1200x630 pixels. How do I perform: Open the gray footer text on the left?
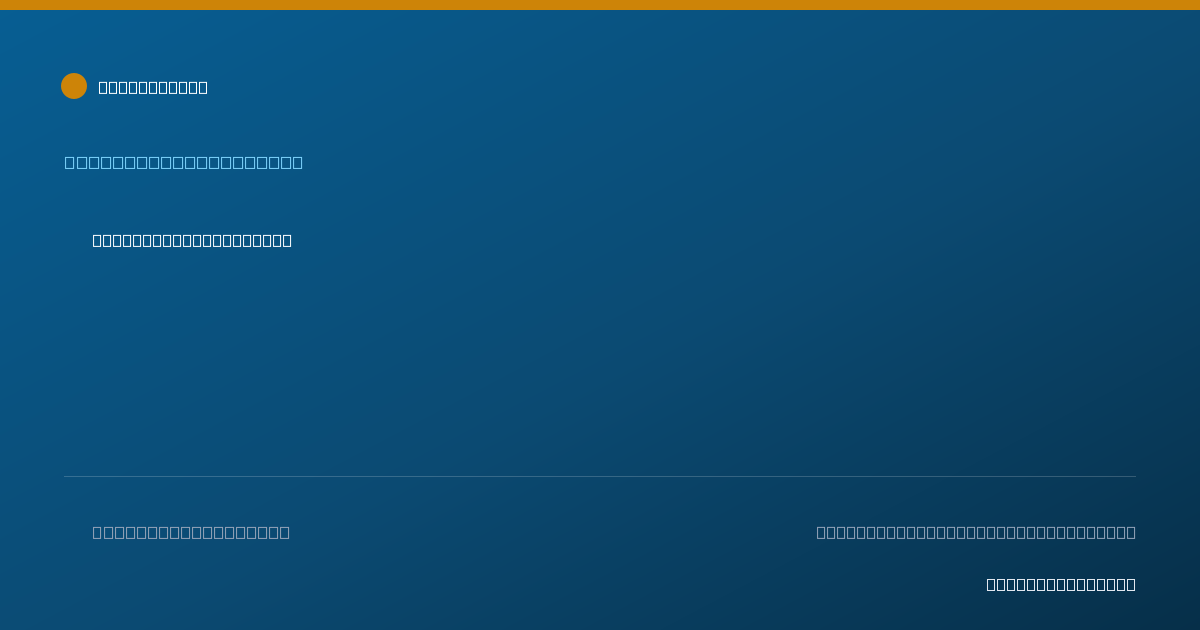point(191,532)
